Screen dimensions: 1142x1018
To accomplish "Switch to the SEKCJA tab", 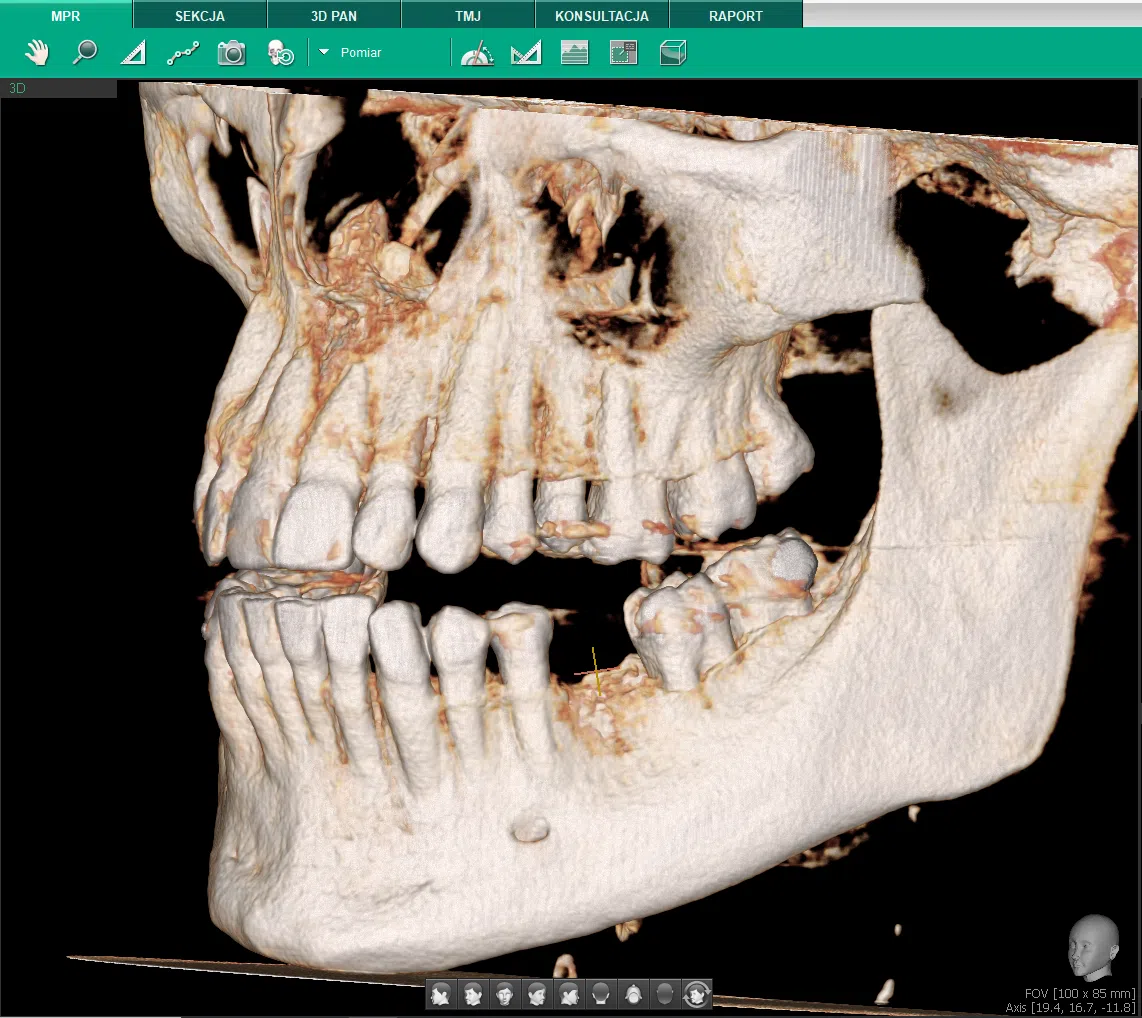I will point(200,16).
